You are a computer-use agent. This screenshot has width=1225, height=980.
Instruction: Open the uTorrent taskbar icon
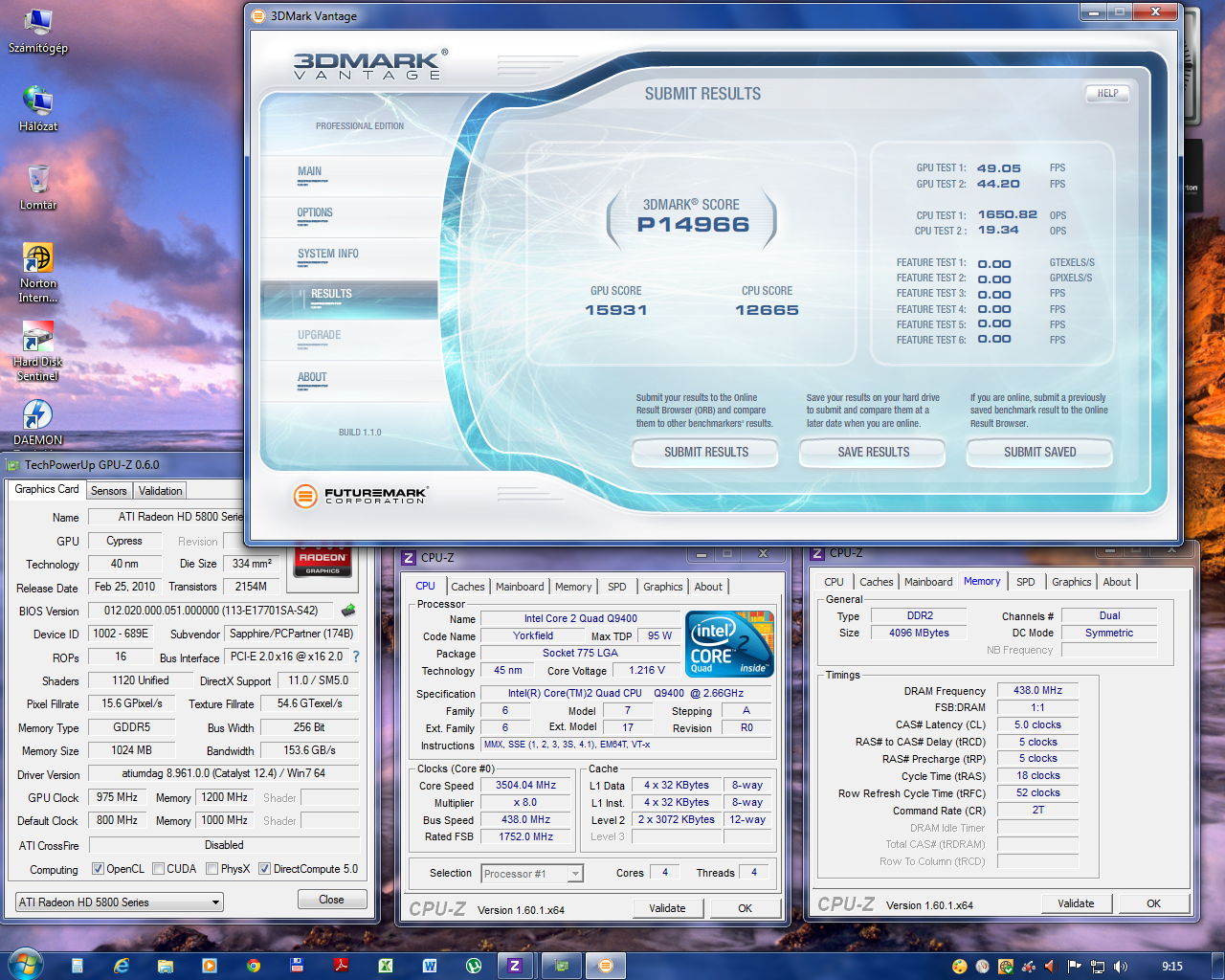(x=473, y=966)
